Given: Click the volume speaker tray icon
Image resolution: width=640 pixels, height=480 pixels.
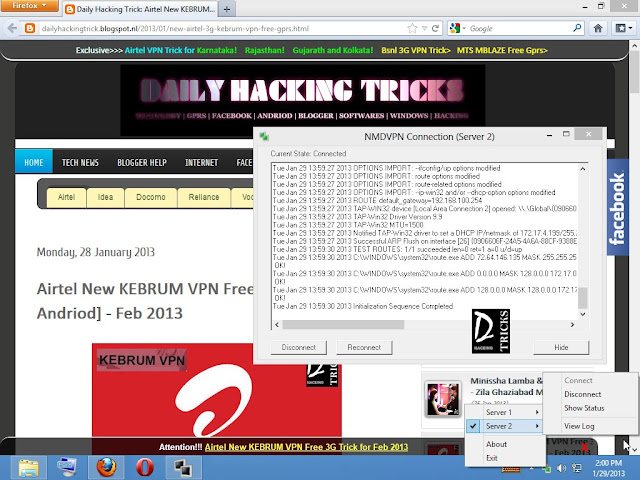Looking at the screenshot, I should point(562,468).
